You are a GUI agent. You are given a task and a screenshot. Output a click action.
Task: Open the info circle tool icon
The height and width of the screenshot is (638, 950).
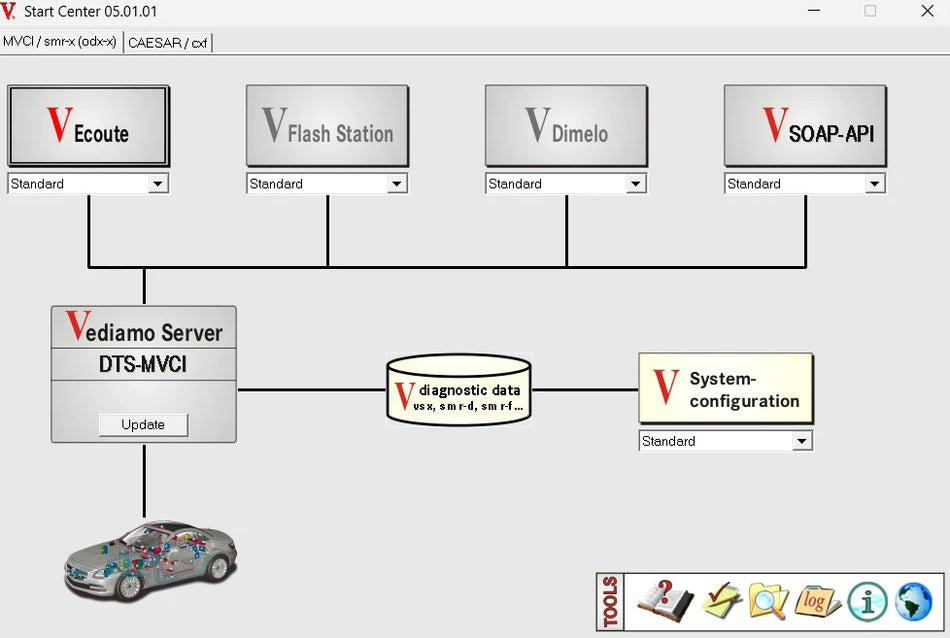click(867, 602)
